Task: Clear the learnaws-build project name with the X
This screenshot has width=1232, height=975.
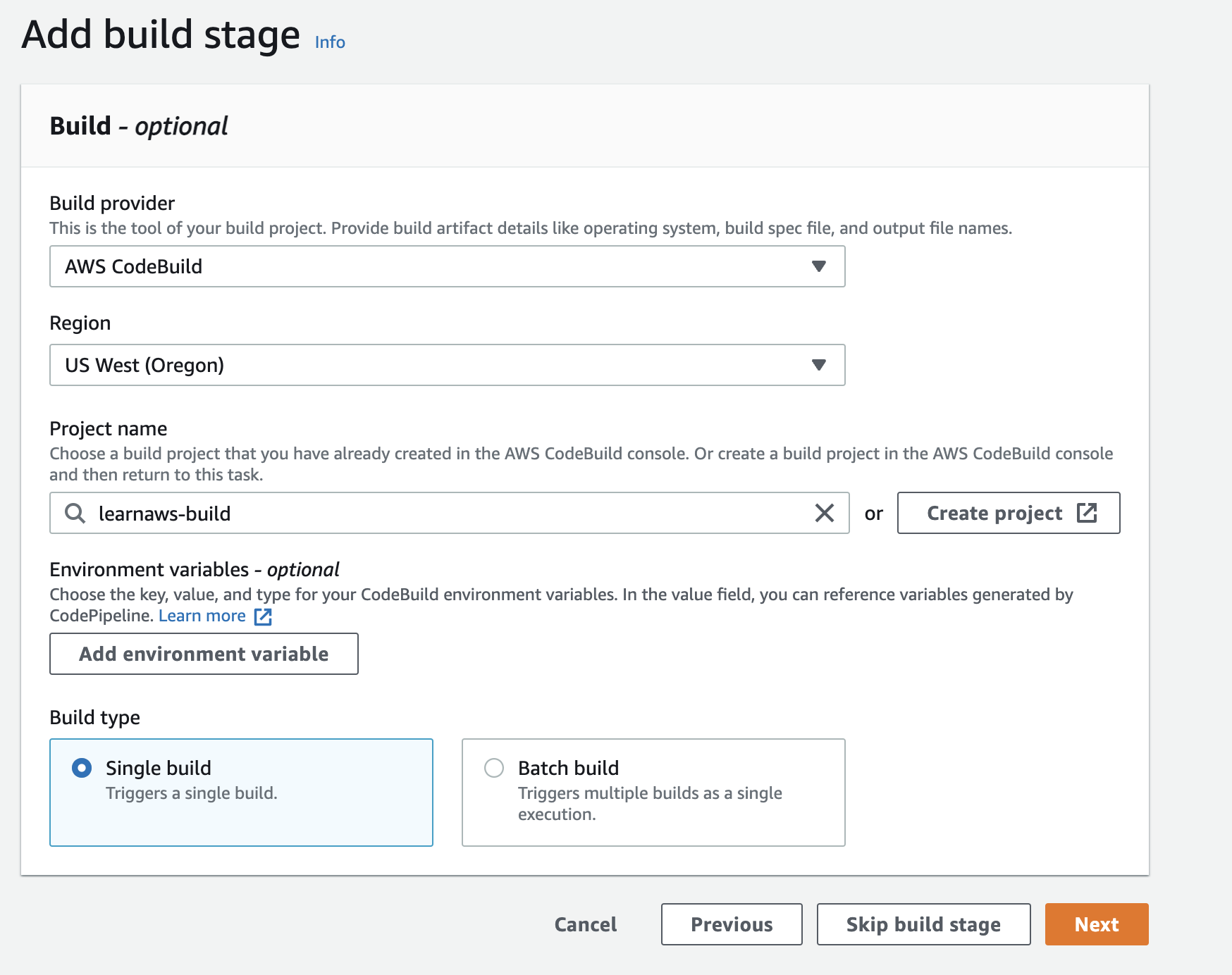Action: [x=824, y=513]
